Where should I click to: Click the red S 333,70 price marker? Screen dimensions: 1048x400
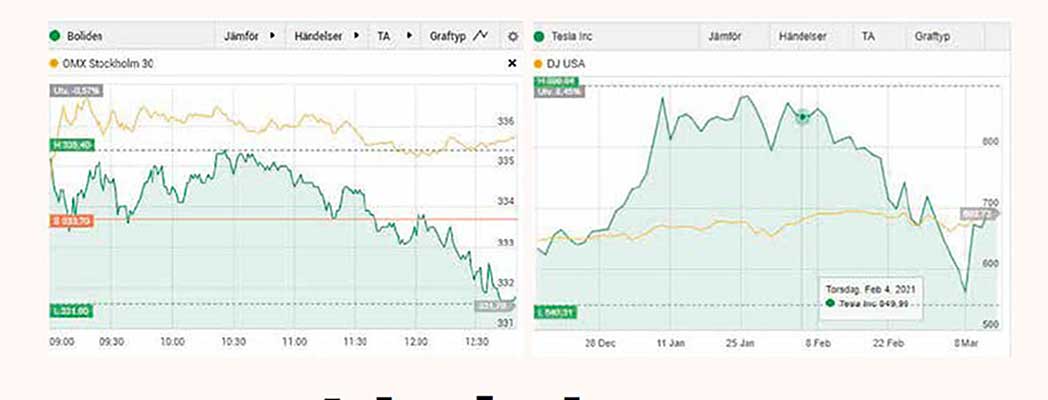coord(70,220)
